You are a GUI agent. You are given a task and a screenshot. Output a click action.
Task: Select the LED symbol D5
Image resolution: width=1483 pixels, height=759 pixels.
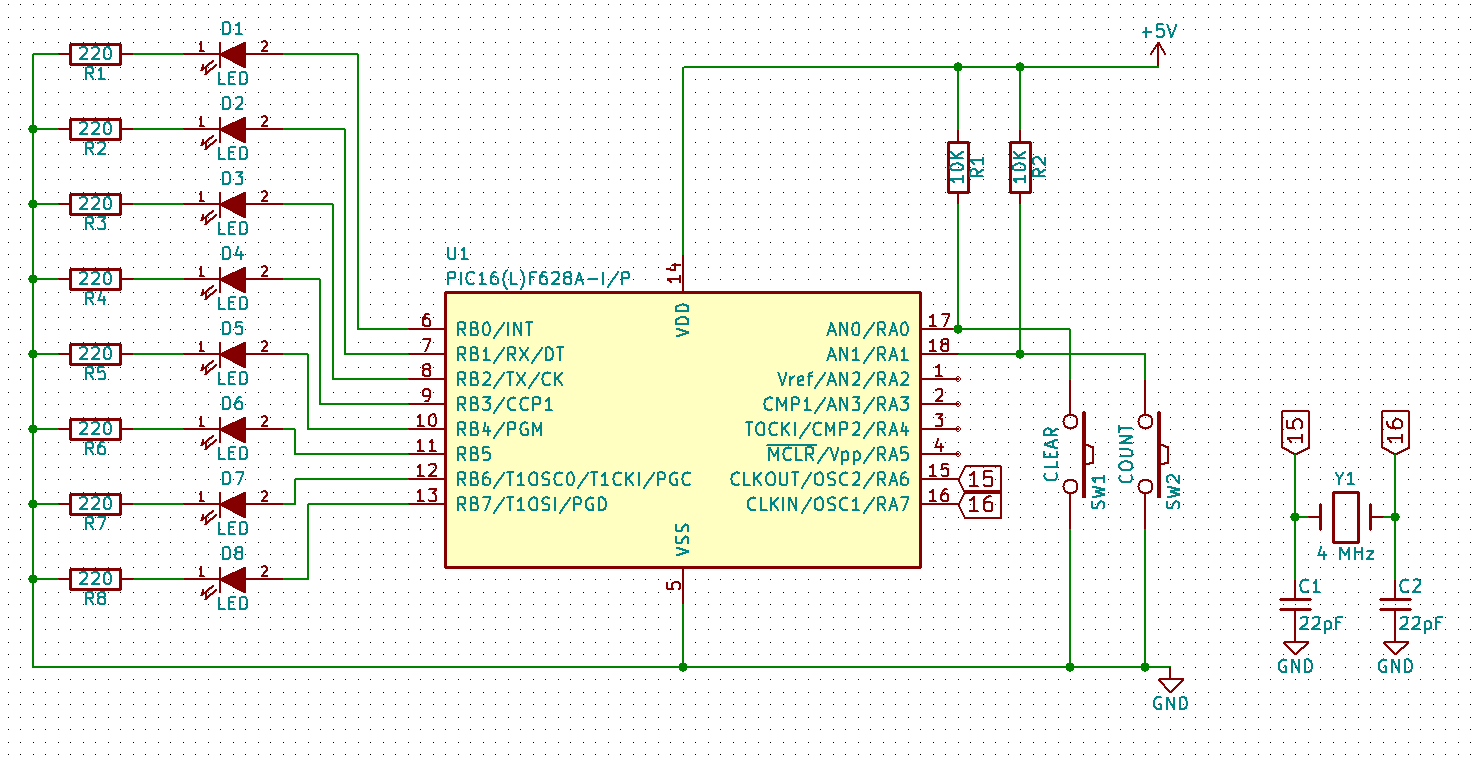tap(232, 354)
